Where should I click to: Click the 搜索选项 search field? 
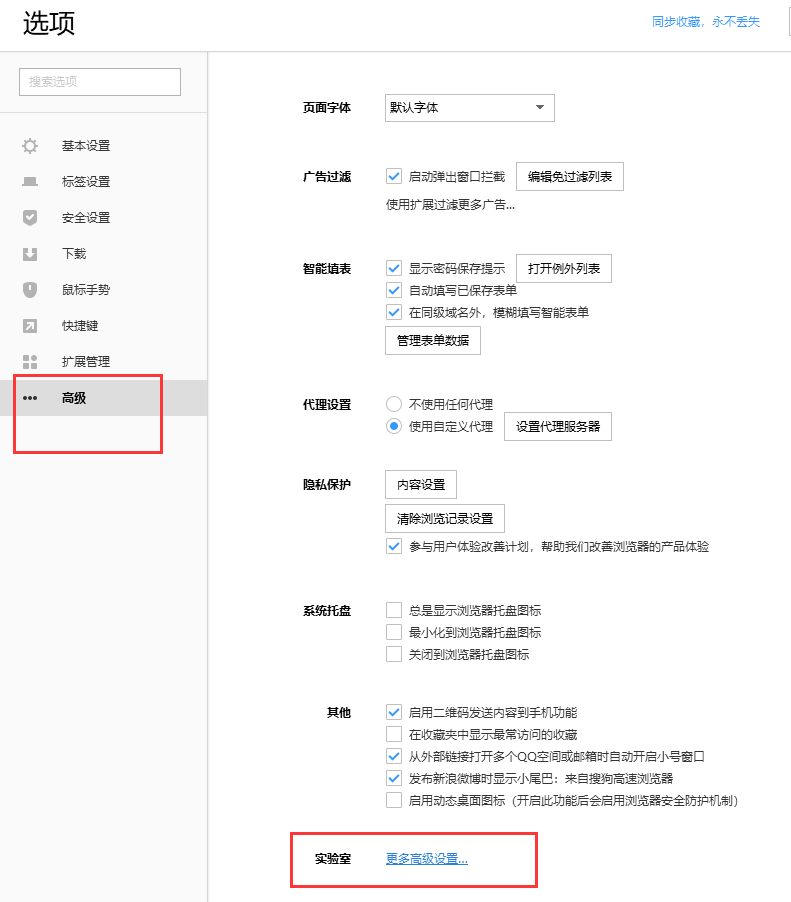pyautogui.click(x=100, y=82)
